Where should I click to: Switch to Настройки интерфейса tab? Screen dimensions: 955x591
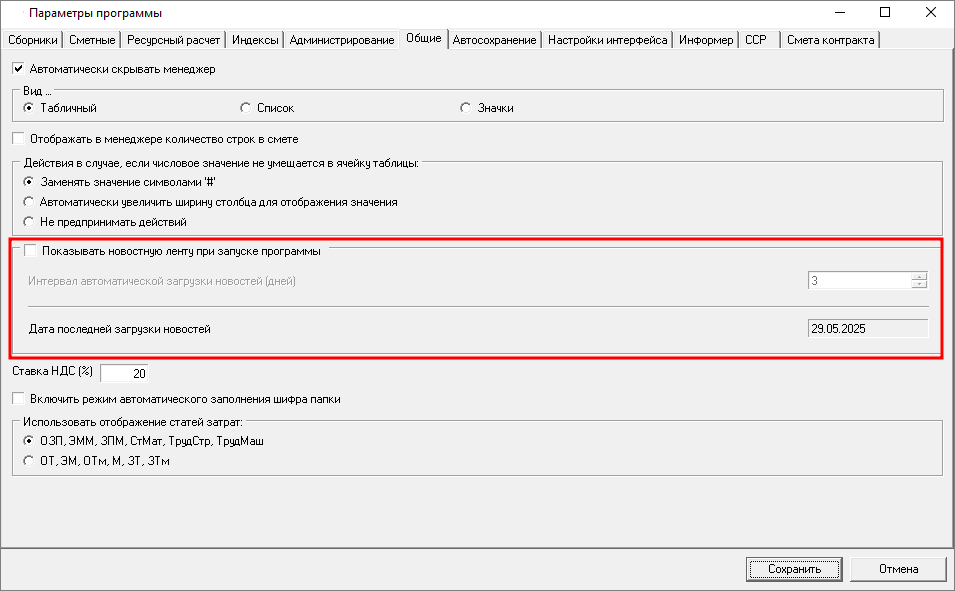608,40
